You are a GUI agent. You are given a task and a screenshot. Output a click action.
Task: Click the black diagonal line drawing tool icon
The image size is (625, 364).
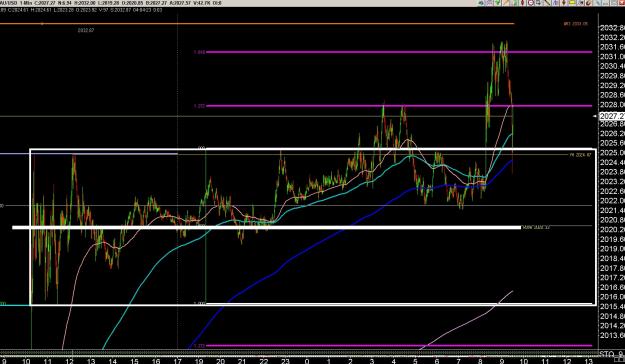coord(547,3)
